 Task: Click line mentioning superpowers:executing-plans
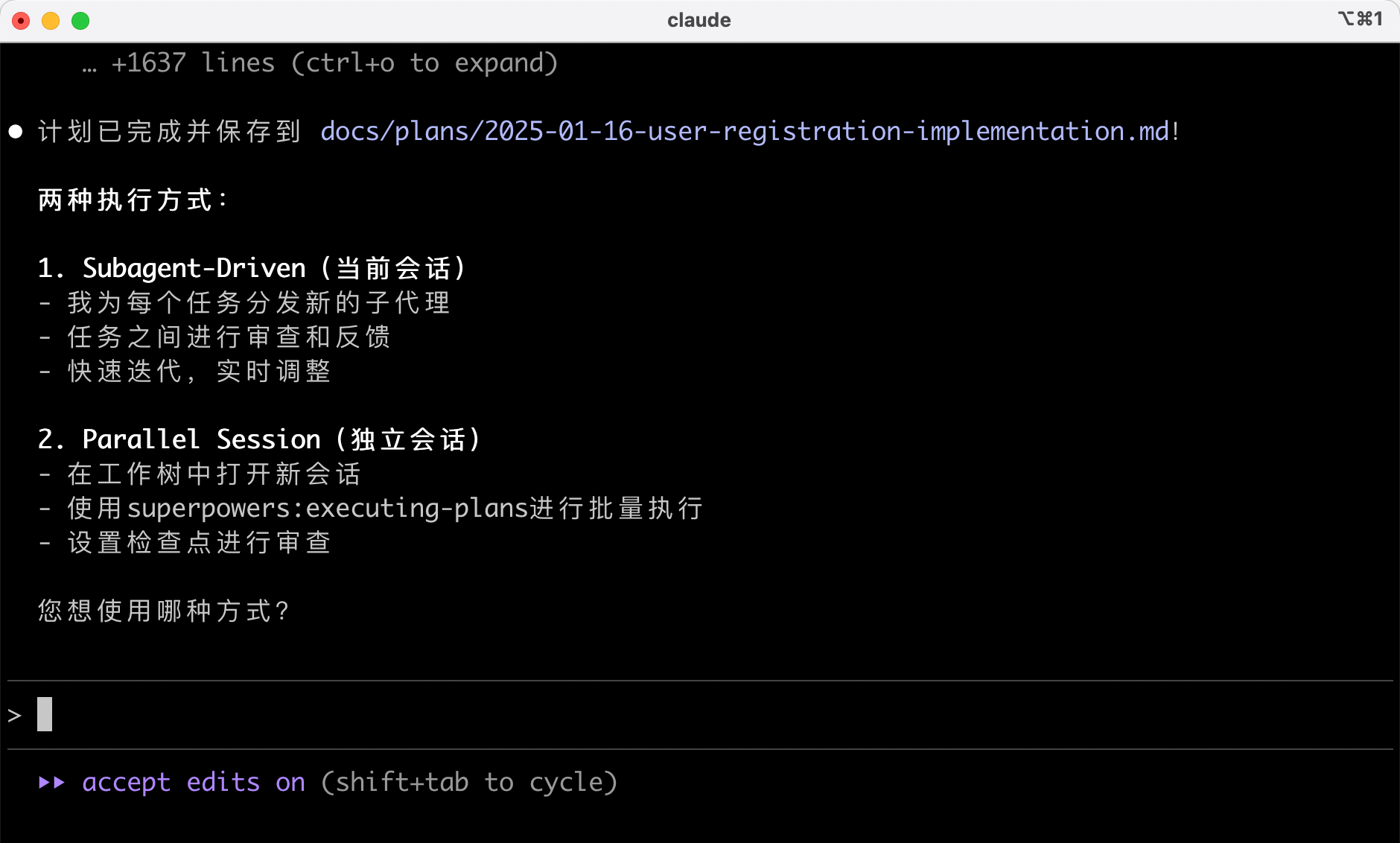[370, 509]
